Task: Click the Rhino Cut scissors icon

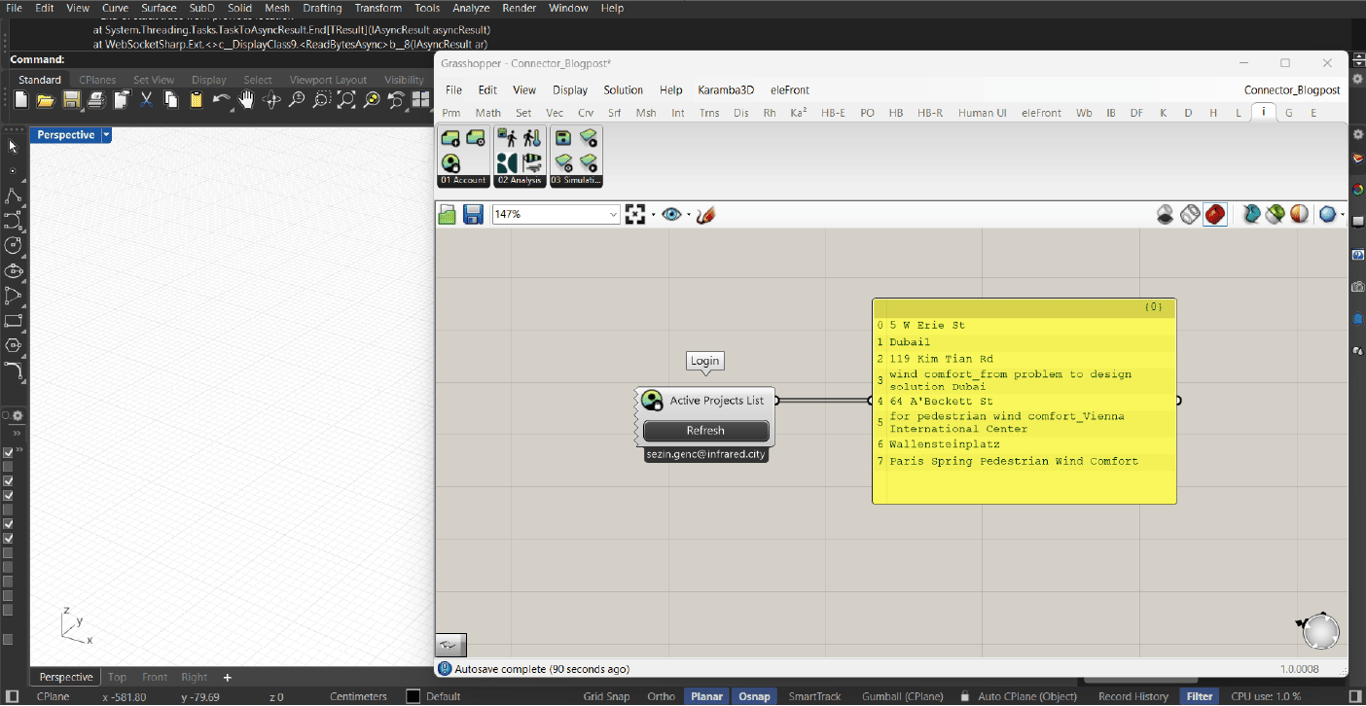Action: (x=146, y=100)
